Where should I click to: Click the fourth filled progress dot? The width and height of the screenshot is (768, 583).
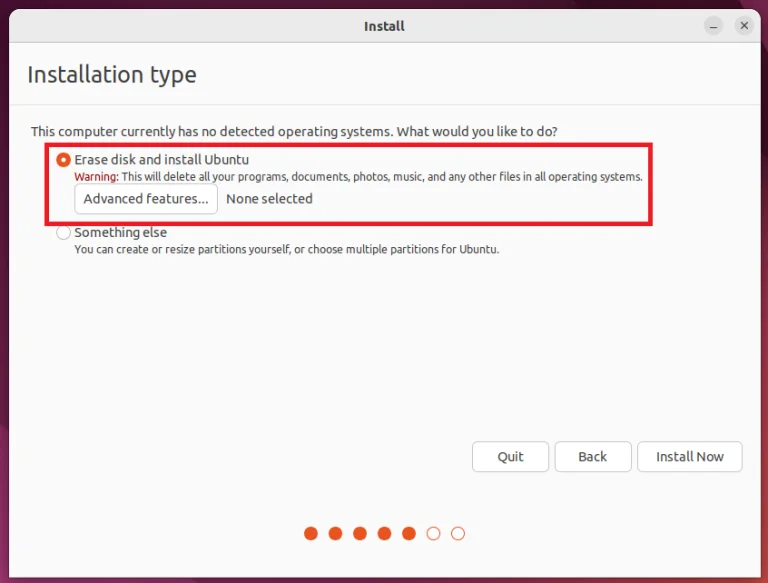coord(385,534)
